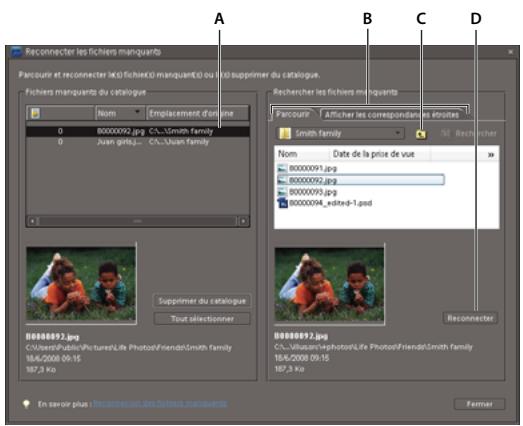Click the app icon in the title bar
This screenshot has height=426, width=523.
tap(16, 52)
